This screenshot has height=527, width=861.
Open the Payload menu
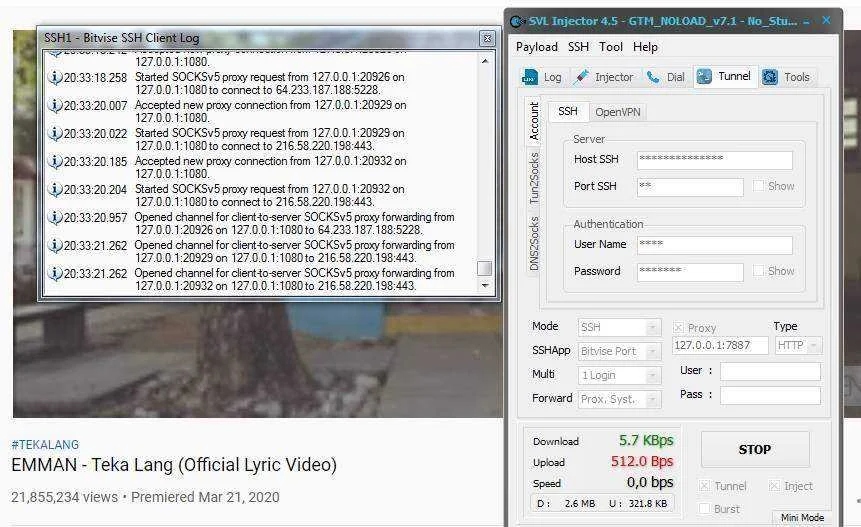[536, 47]
